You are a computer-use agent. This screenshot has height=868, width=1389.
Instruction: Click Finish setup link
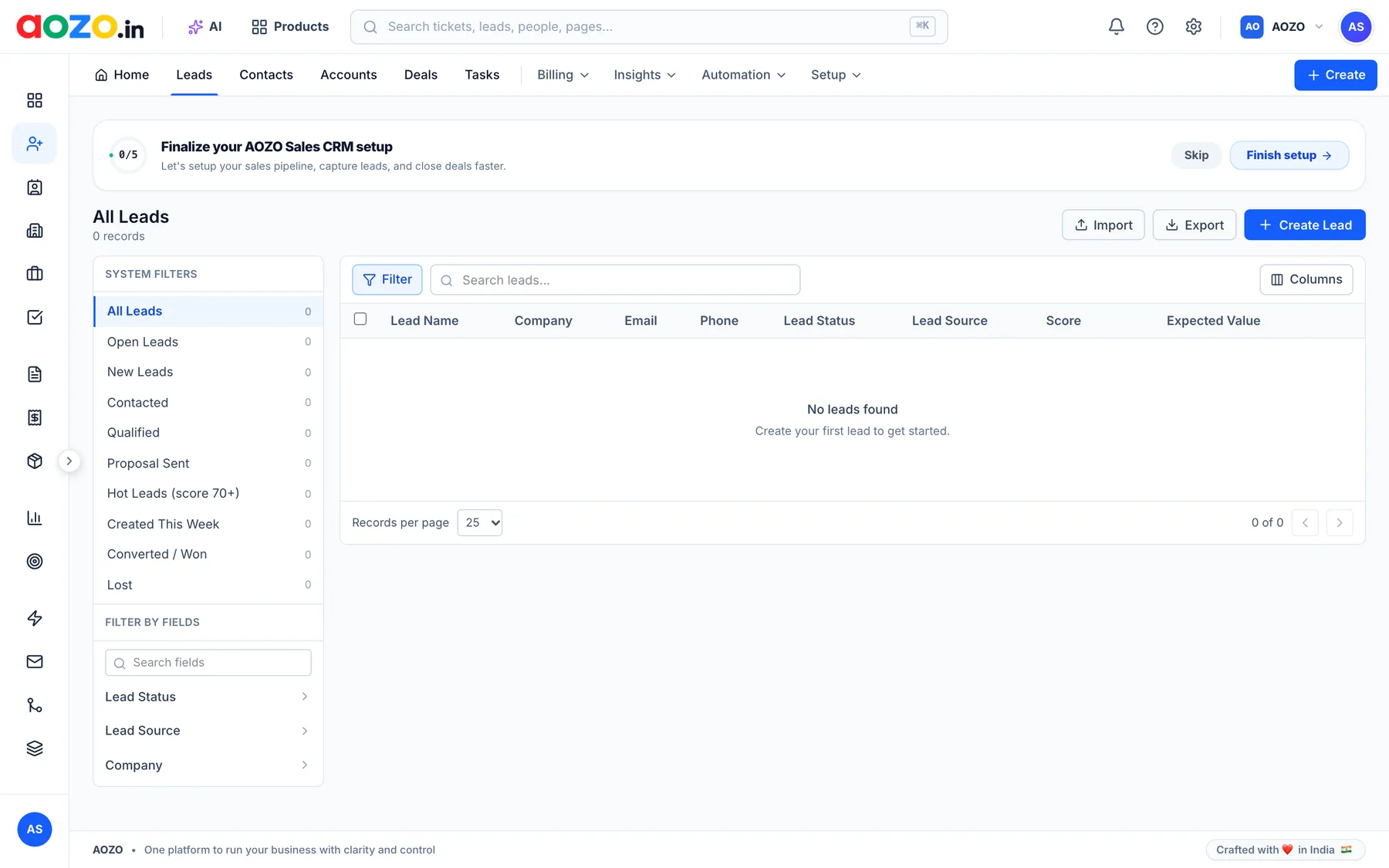point(1289,155)
